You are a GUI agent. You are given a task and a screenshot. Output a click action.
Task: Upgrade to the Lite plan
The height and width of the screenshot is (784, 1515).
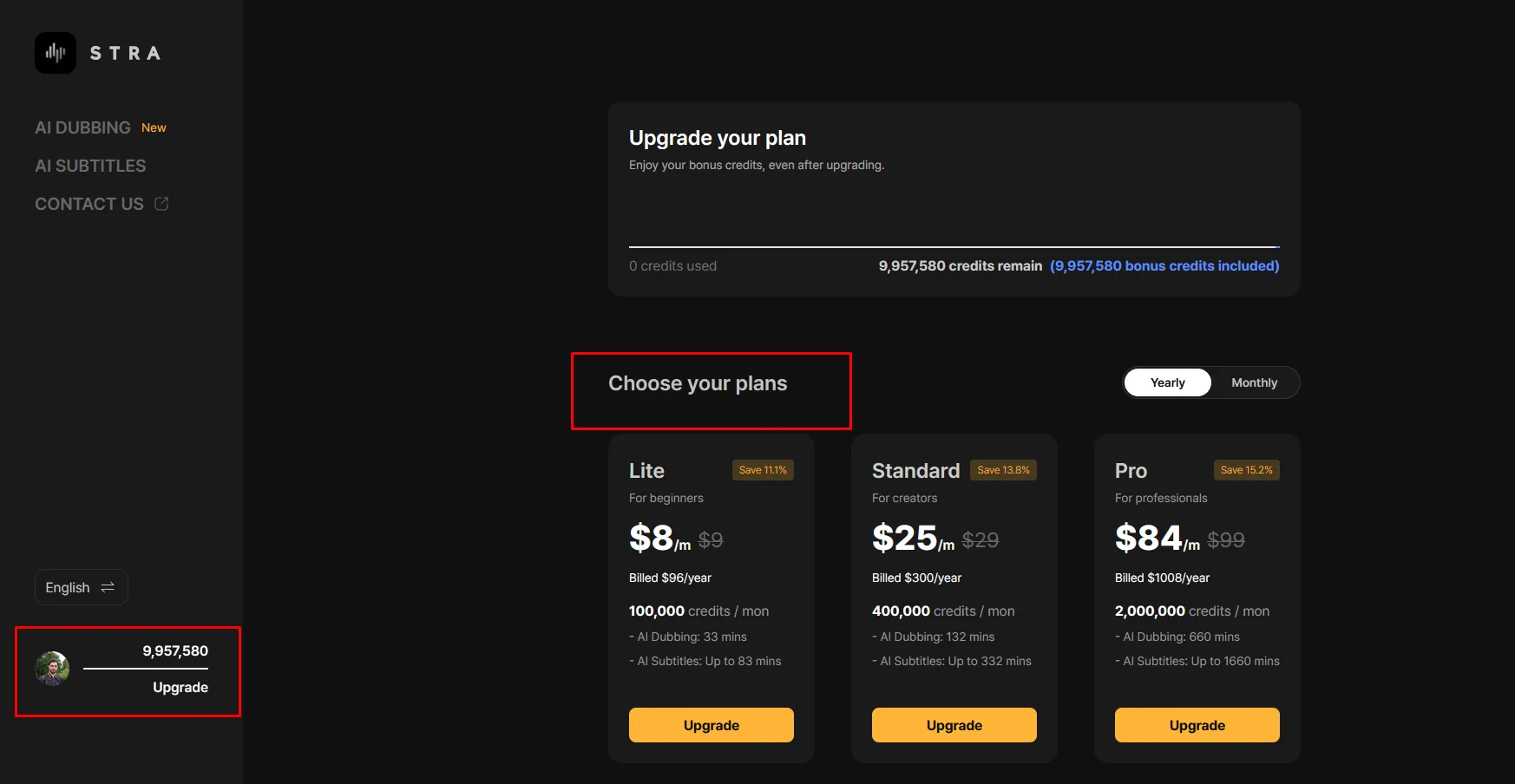click(x=711, y=725)
